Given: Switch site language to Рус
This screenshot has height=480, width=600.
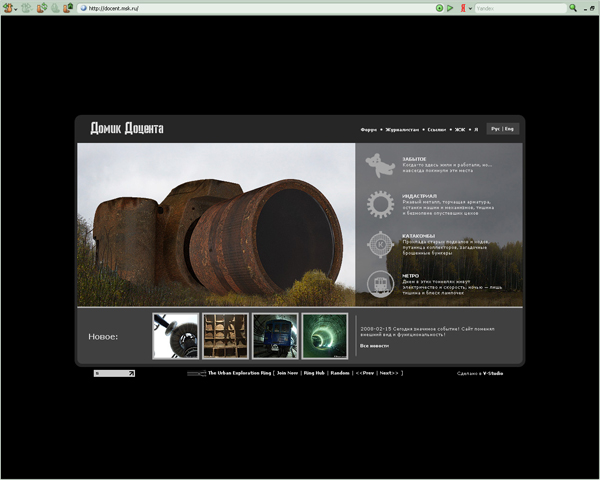Looking at the screenshot, I should coord(495,129).
